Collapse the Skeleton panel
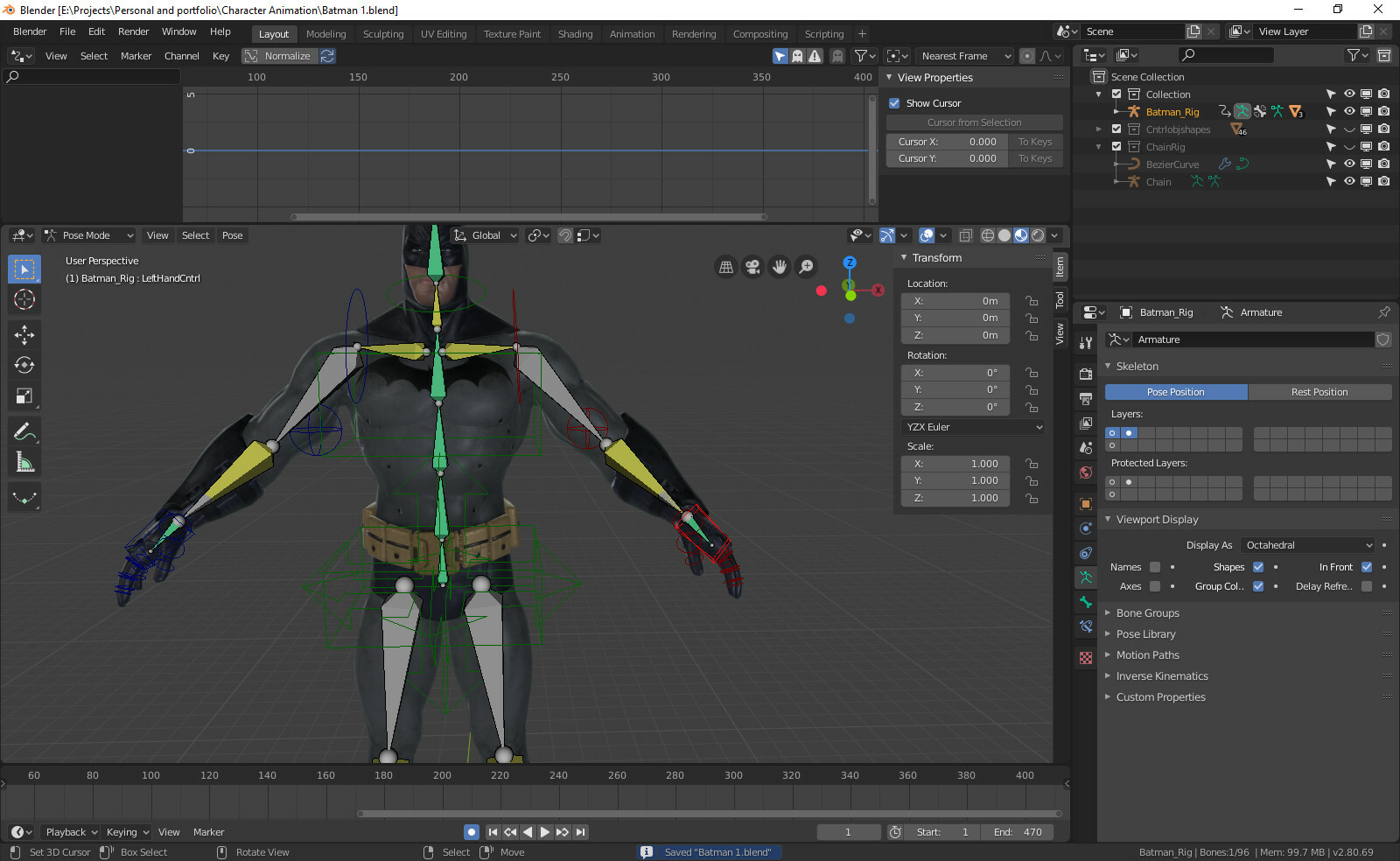1400x861 pixels. 1137,367
